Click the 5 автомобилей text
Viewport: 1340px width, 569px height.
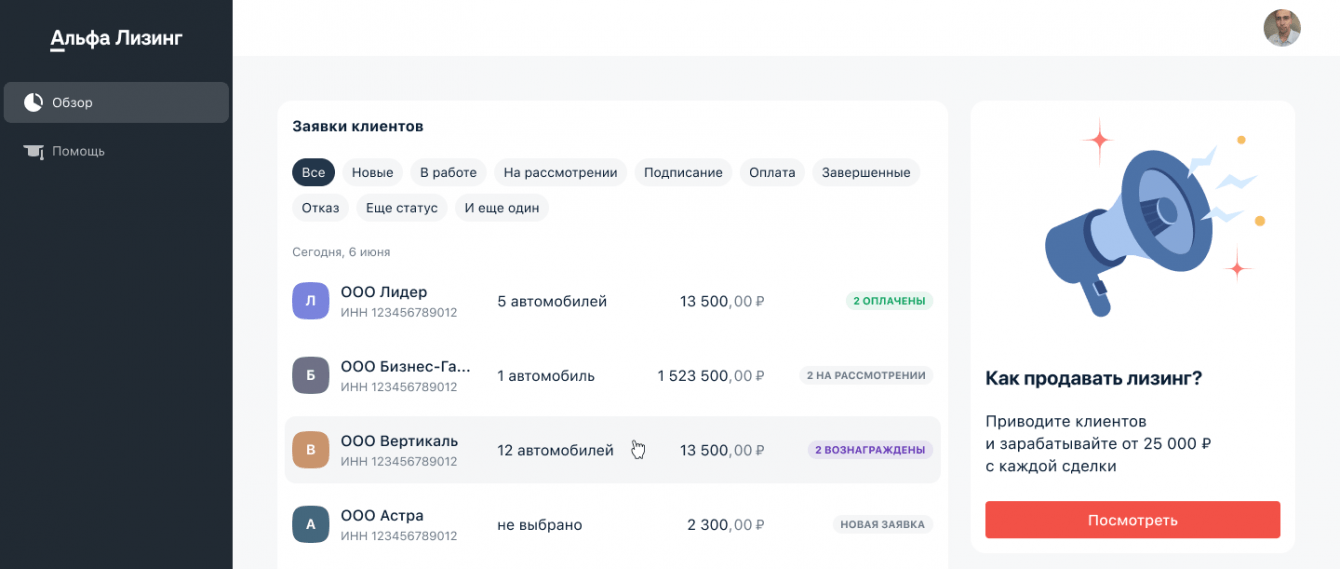(552, 301)
